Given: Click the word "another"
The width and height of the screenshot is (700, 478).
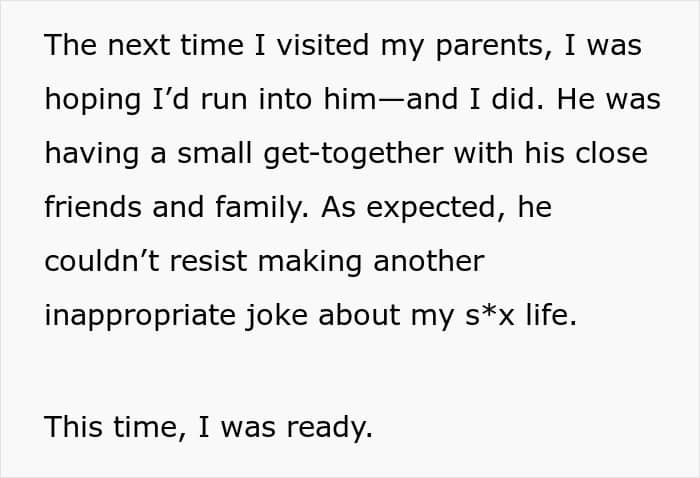Looking at the screenshot, I should 429,261.
